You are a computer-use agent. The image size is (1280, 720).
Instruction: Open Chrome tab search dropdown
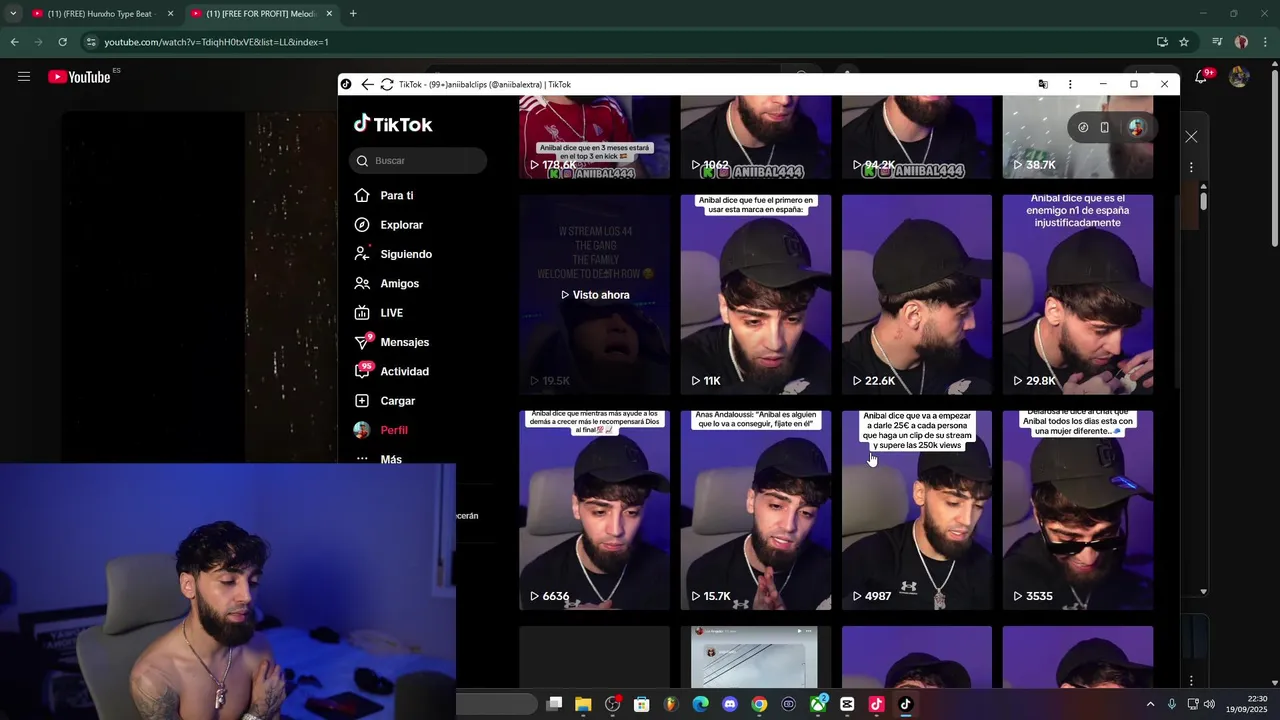coord(13,14)
